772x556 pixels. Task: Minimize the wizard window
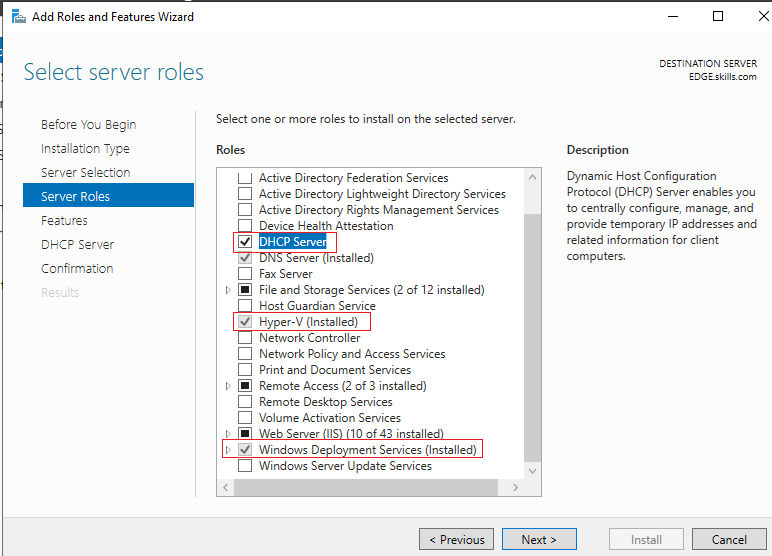(x=673, y=16)
